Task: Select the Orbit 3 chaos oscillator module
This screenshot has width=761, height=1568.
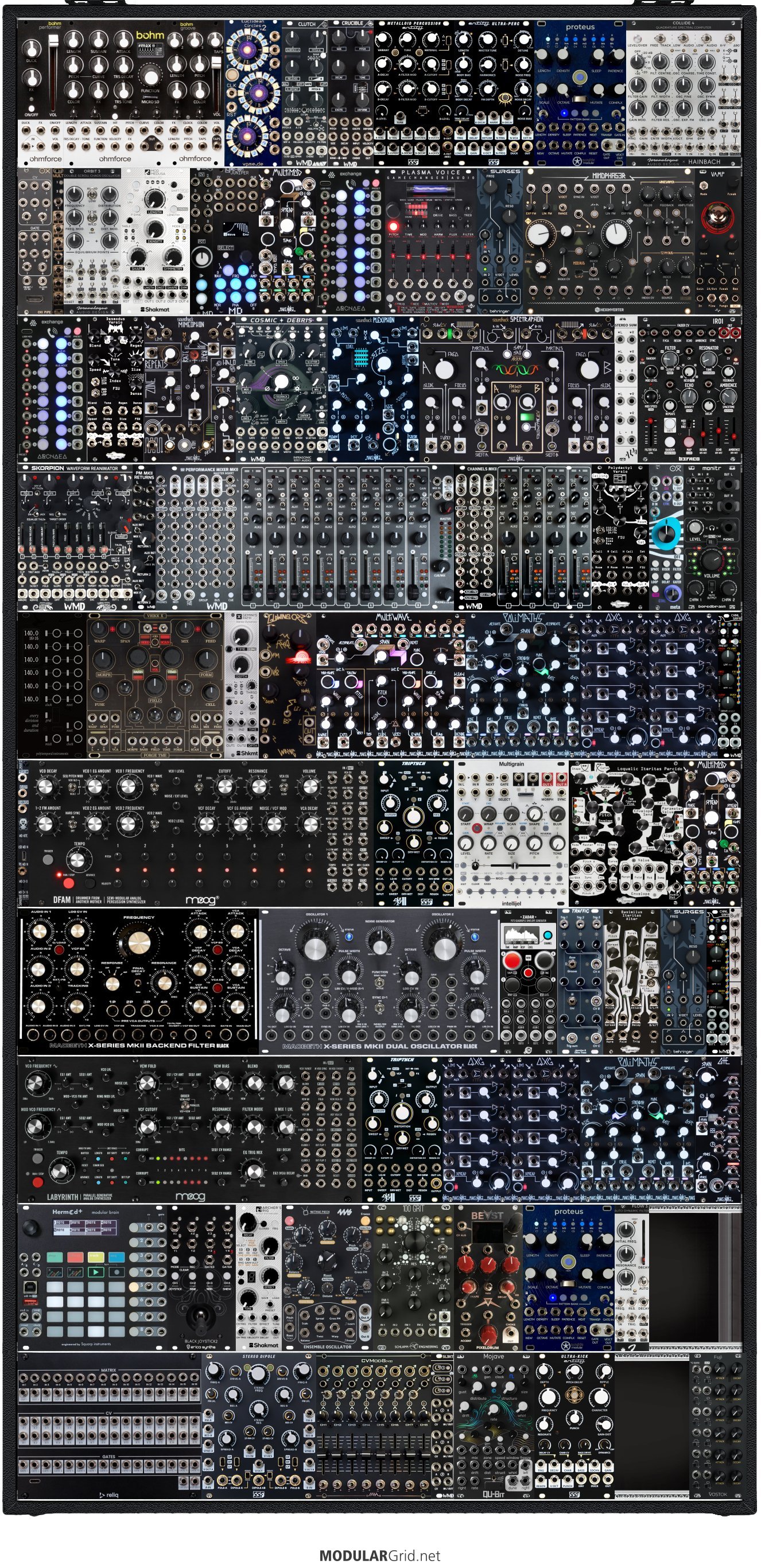Action: pyautogui.click(x=92, y=242)
